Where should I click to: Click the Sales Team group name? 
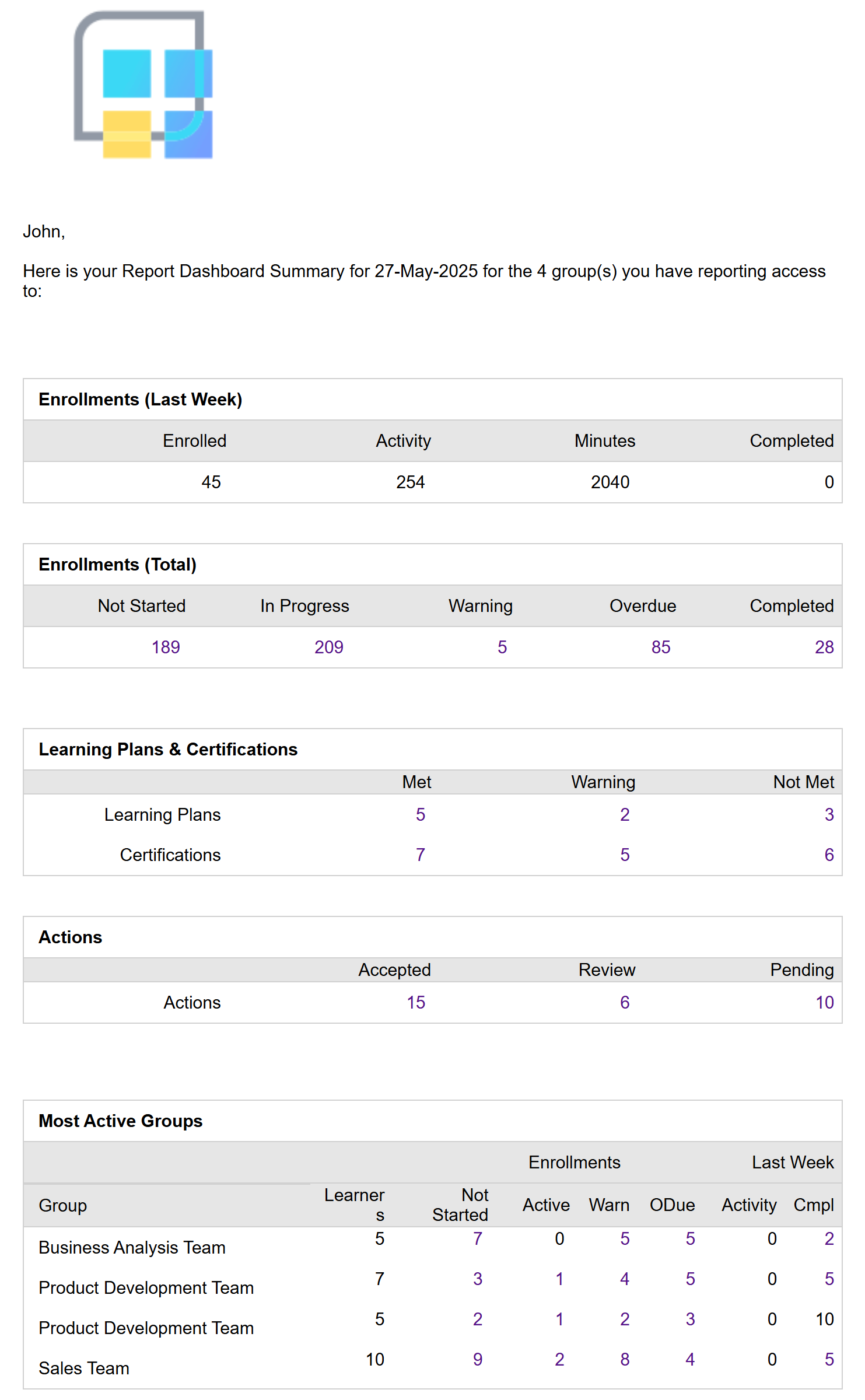click(84, 1368)
